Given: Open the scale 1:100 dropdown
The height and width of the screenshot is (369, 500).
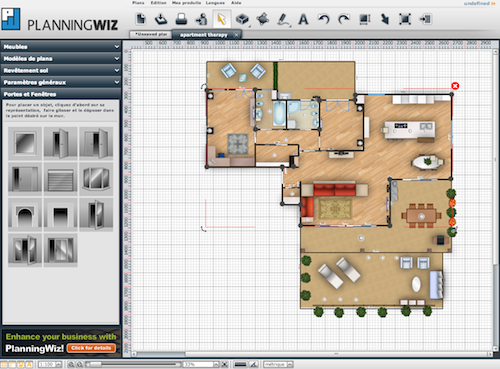Looking at the screenshot, I should pyautogui.click(x=50, y=364).
